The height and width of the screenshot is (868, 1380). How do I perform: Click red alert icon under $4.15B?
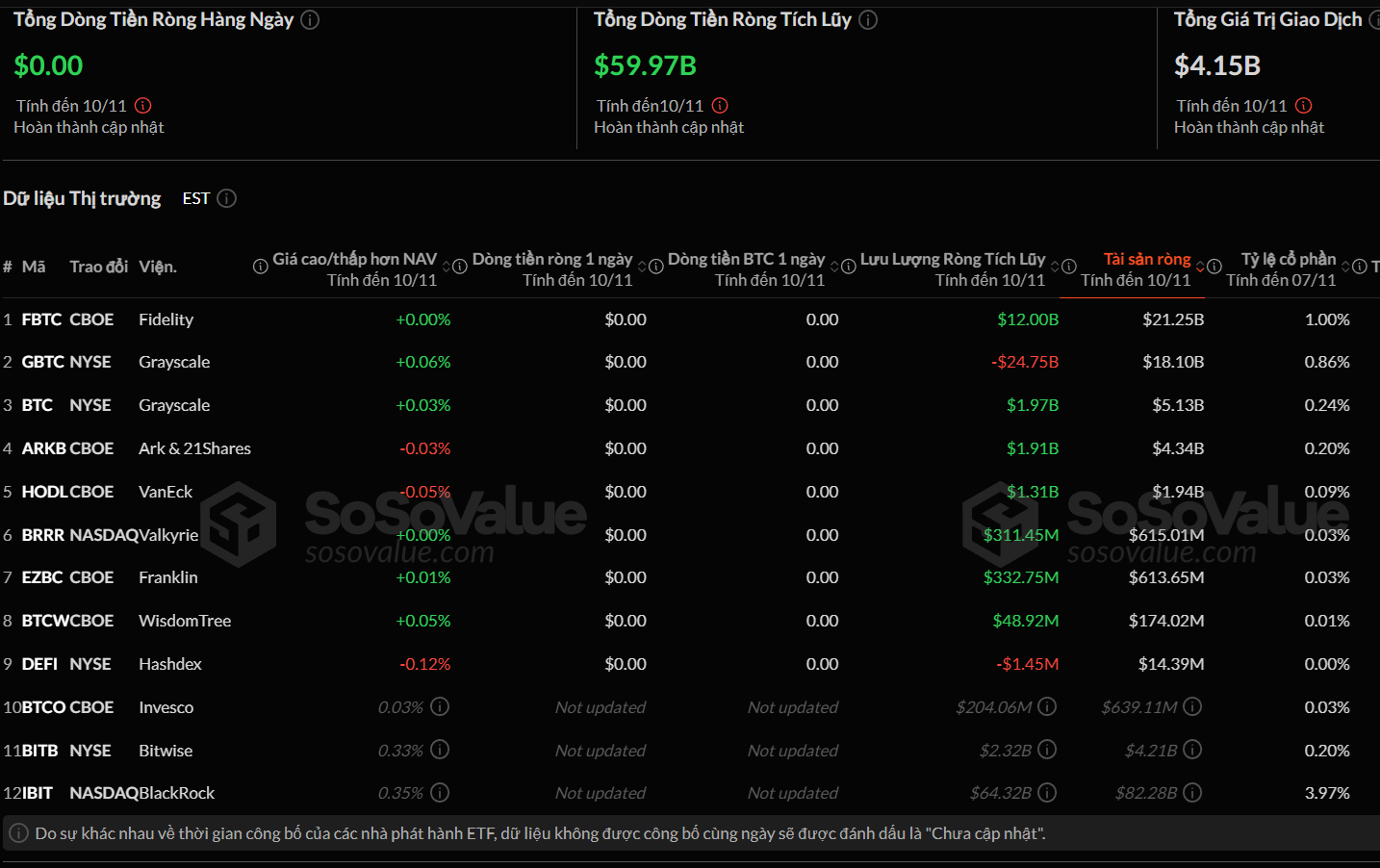(1304, 106)
